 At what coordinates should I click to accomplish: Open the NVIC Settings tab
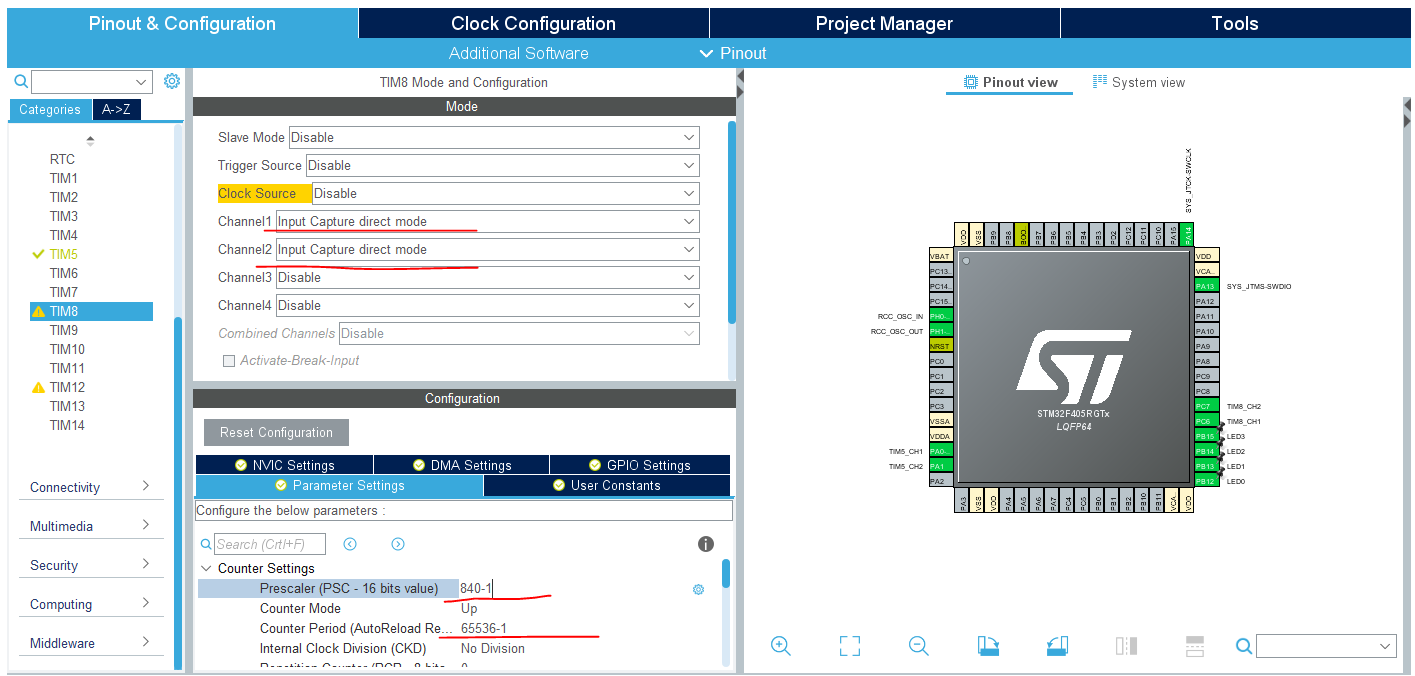click(x=284, y=465)
